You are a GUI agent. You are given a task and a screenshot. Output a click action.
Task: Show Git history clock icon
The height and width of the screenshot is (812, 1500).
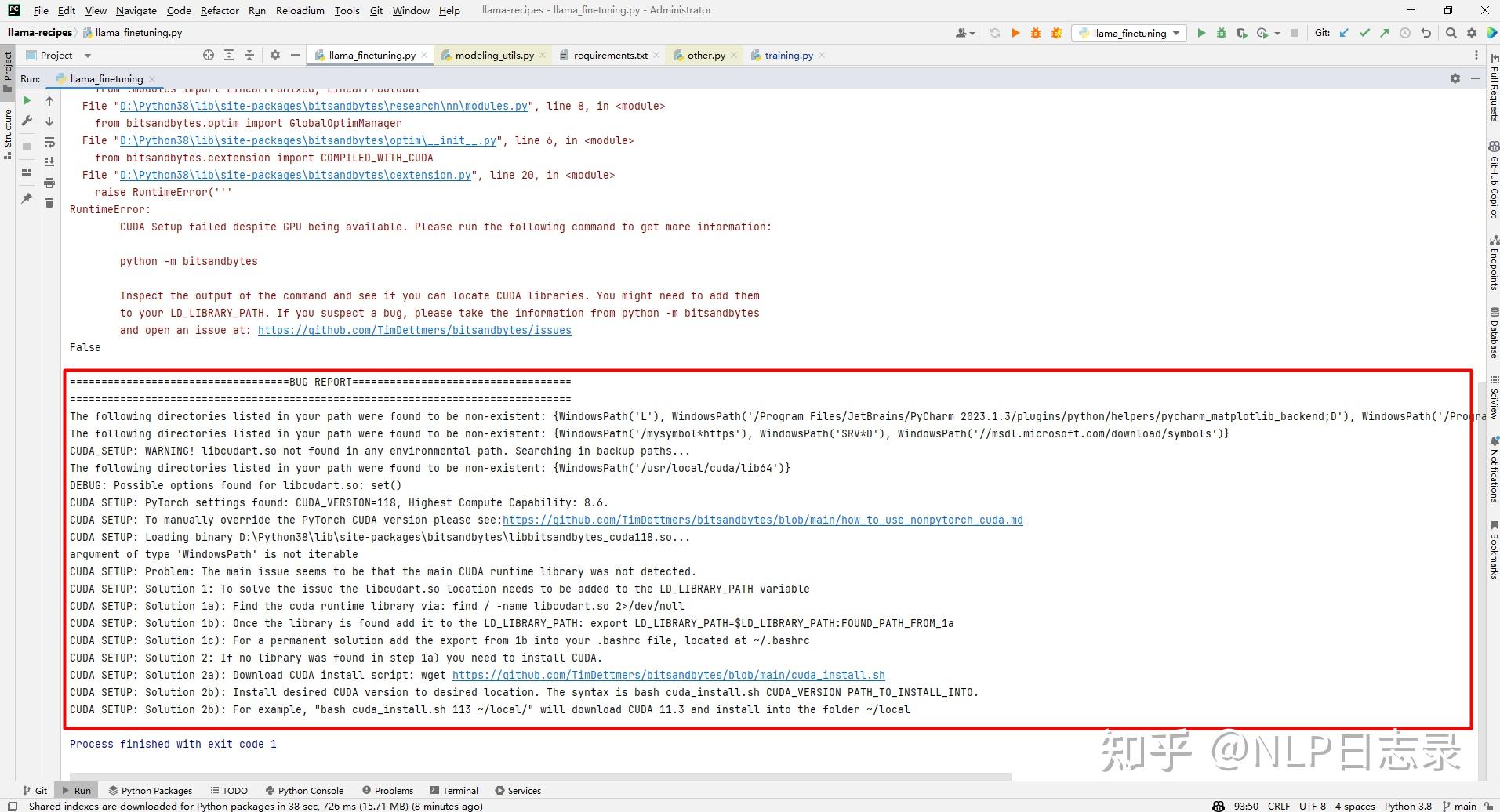pos(1405,33)
